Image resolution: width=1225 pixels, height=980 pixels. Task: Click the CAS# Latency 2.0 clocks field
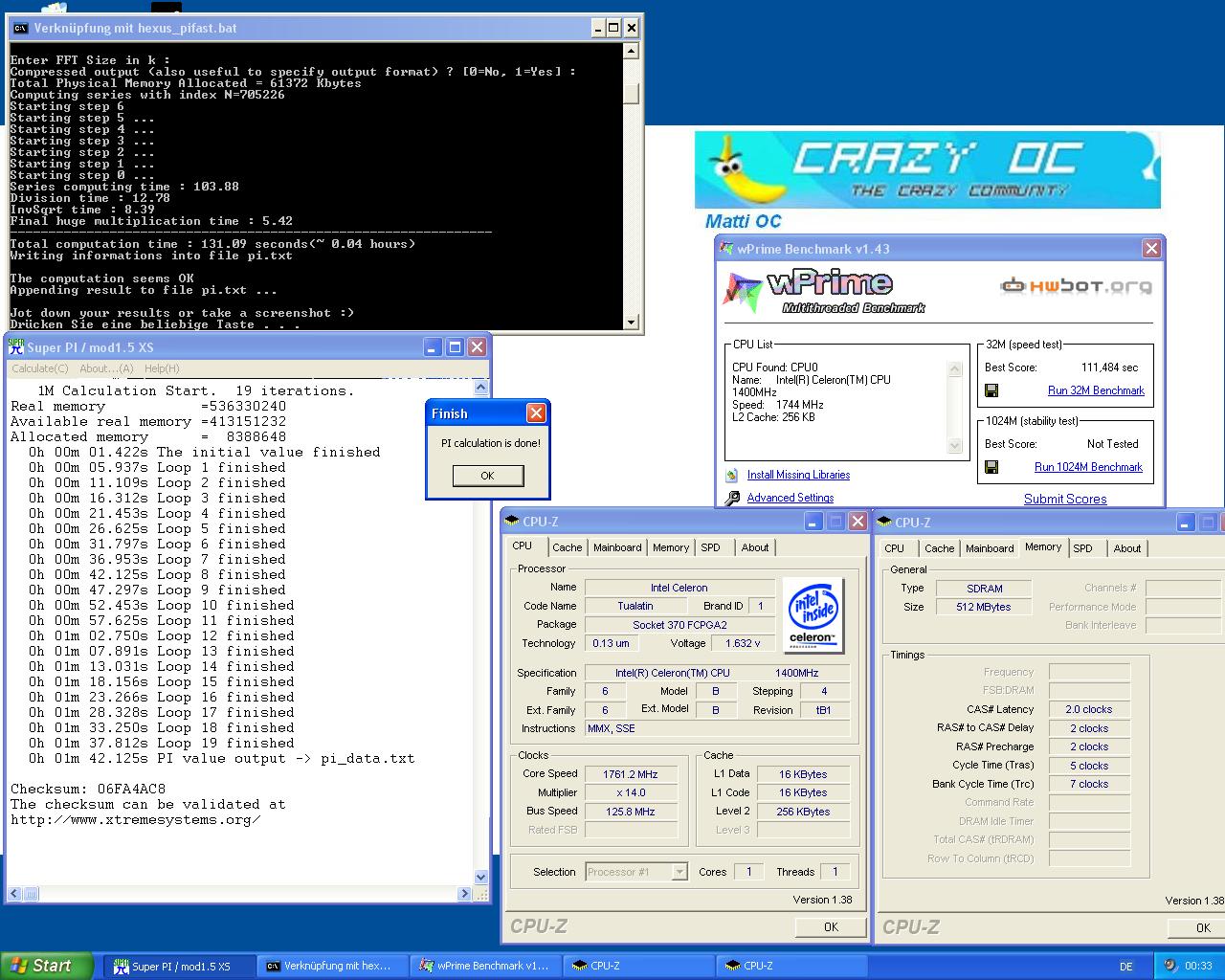tap(1089, 709)
